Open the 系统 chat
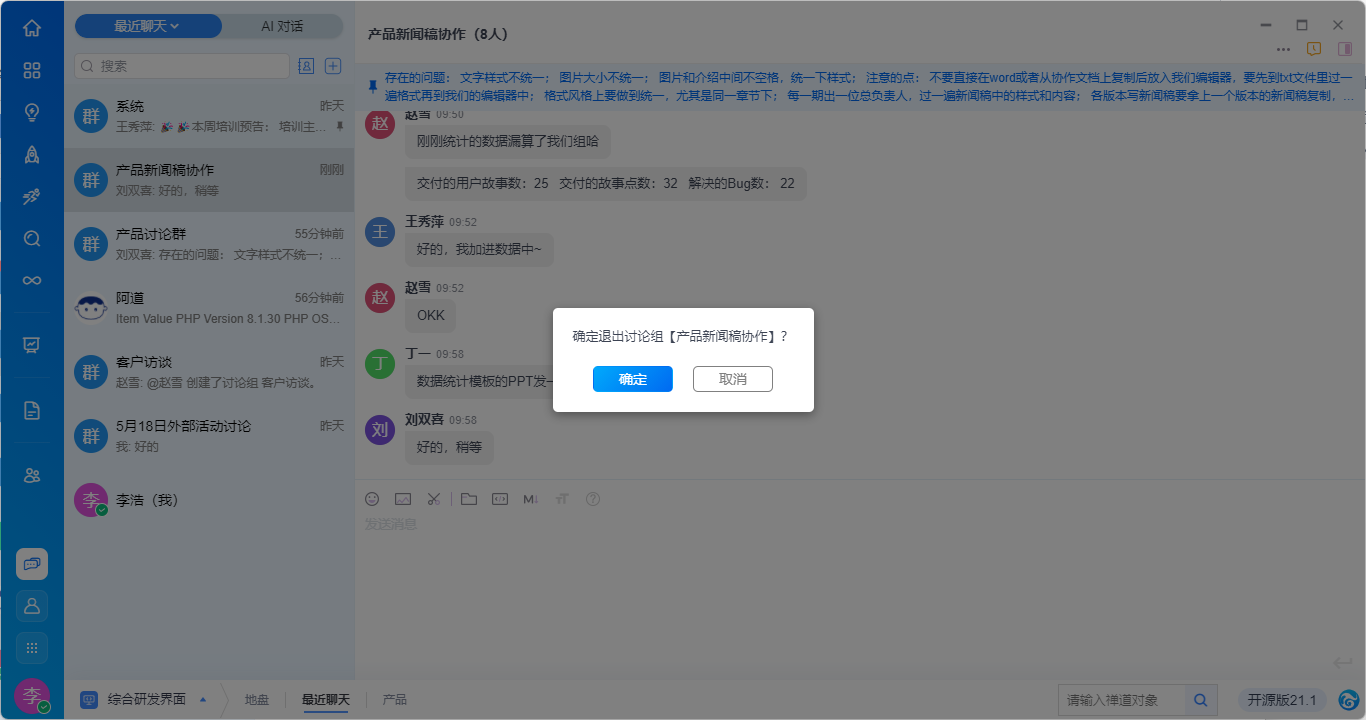This screenshot has height=720, width=1366. [x=209, y=116]
